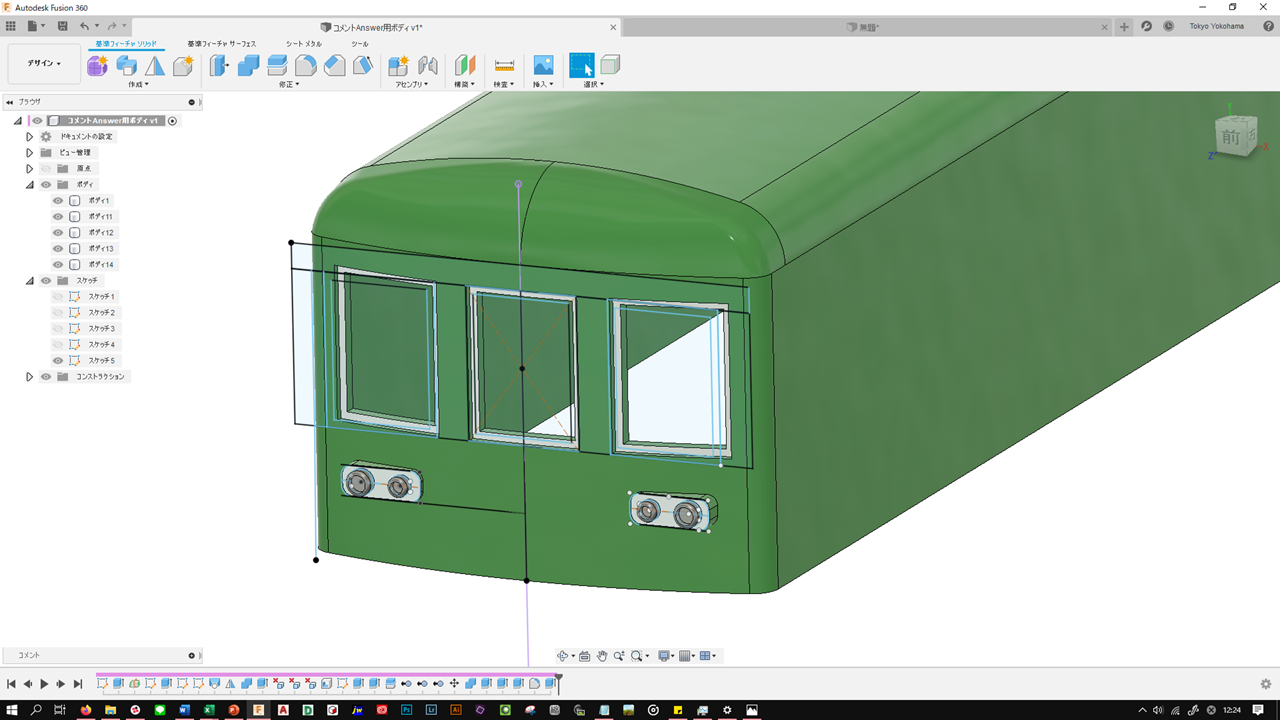Collapse the ボディ folder in browser
The width and height of the screenshot is (1280, 720).
click(30, 185)
